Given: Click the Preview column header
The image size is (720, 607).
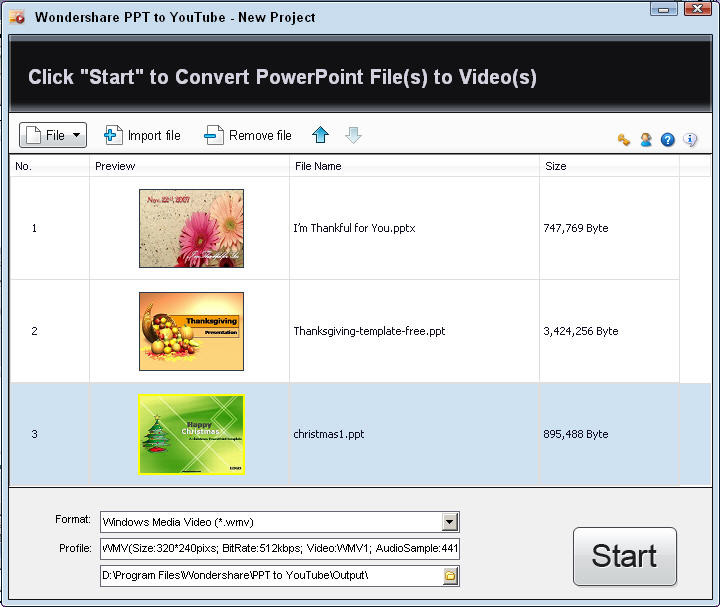Looking at the screenshot, I should [189, 166].
